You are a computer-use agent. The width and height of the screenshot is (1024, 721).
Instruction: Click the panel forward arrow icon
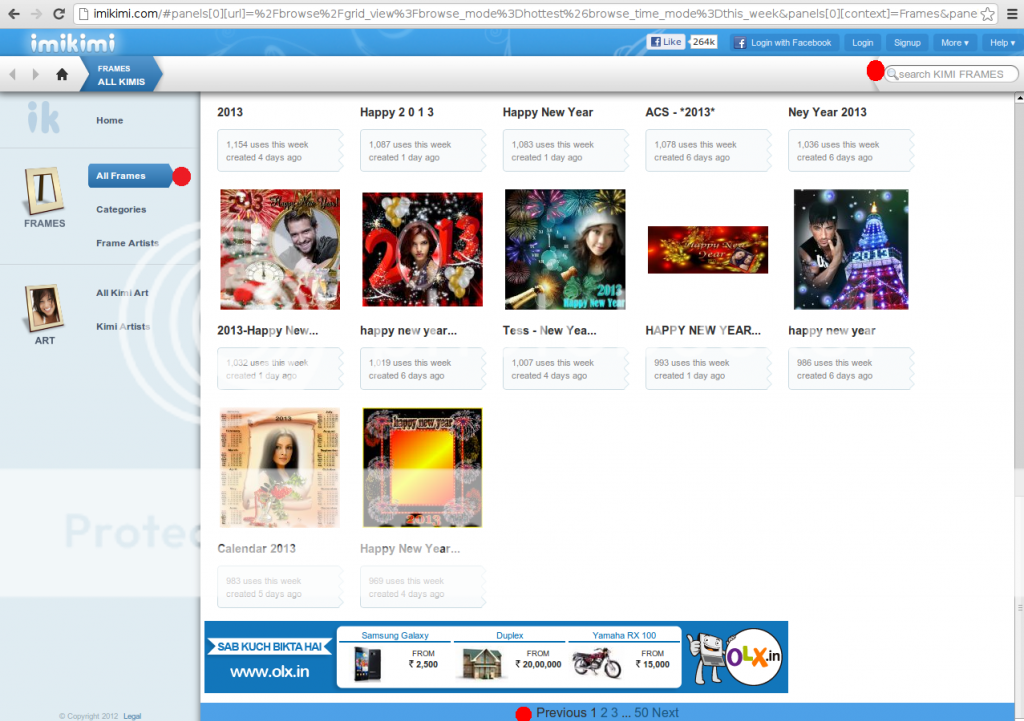click(x=36, y=74)
